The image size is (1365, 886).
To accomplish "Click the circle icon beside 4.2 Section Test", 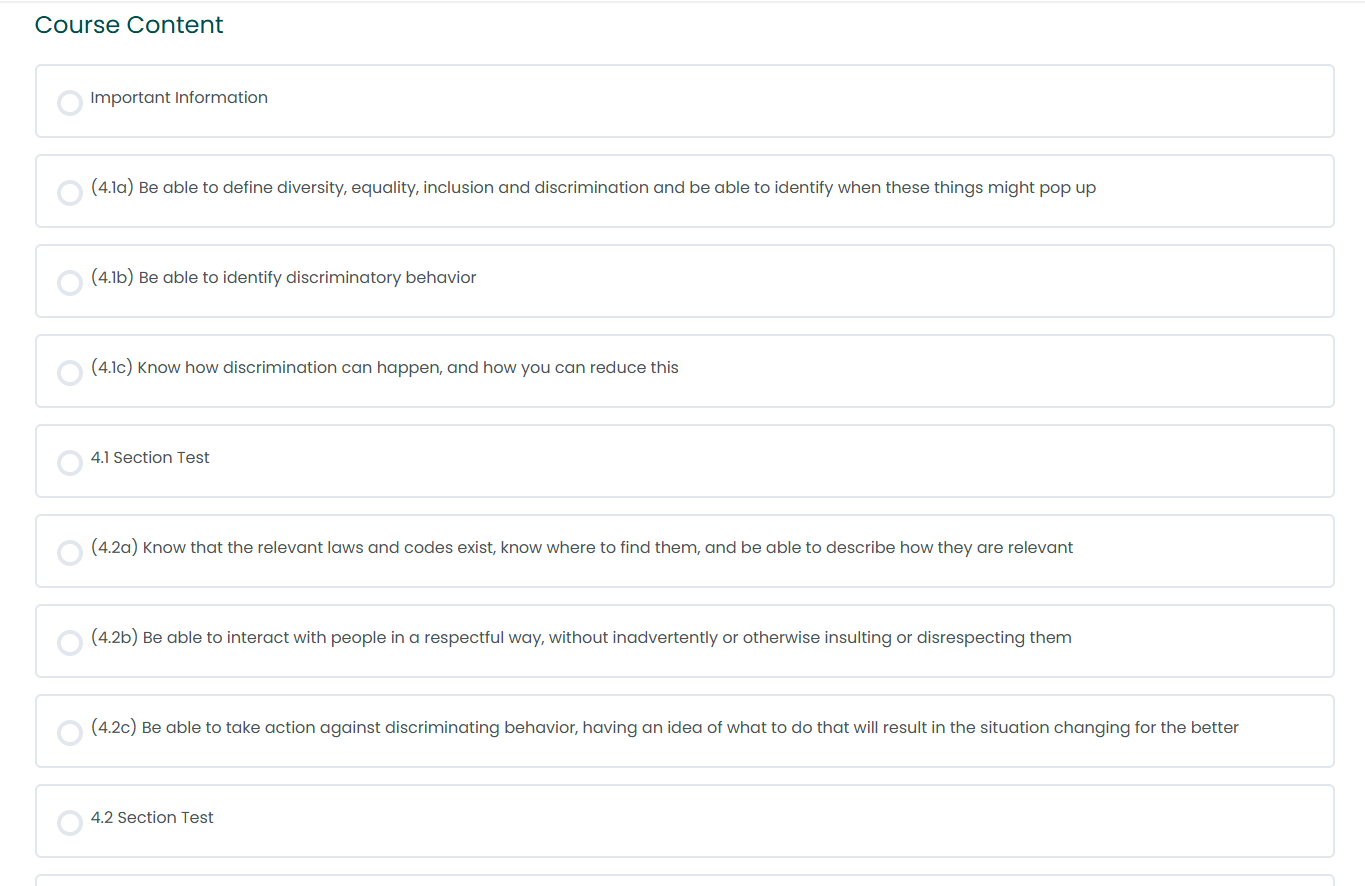I will [70, 823].
